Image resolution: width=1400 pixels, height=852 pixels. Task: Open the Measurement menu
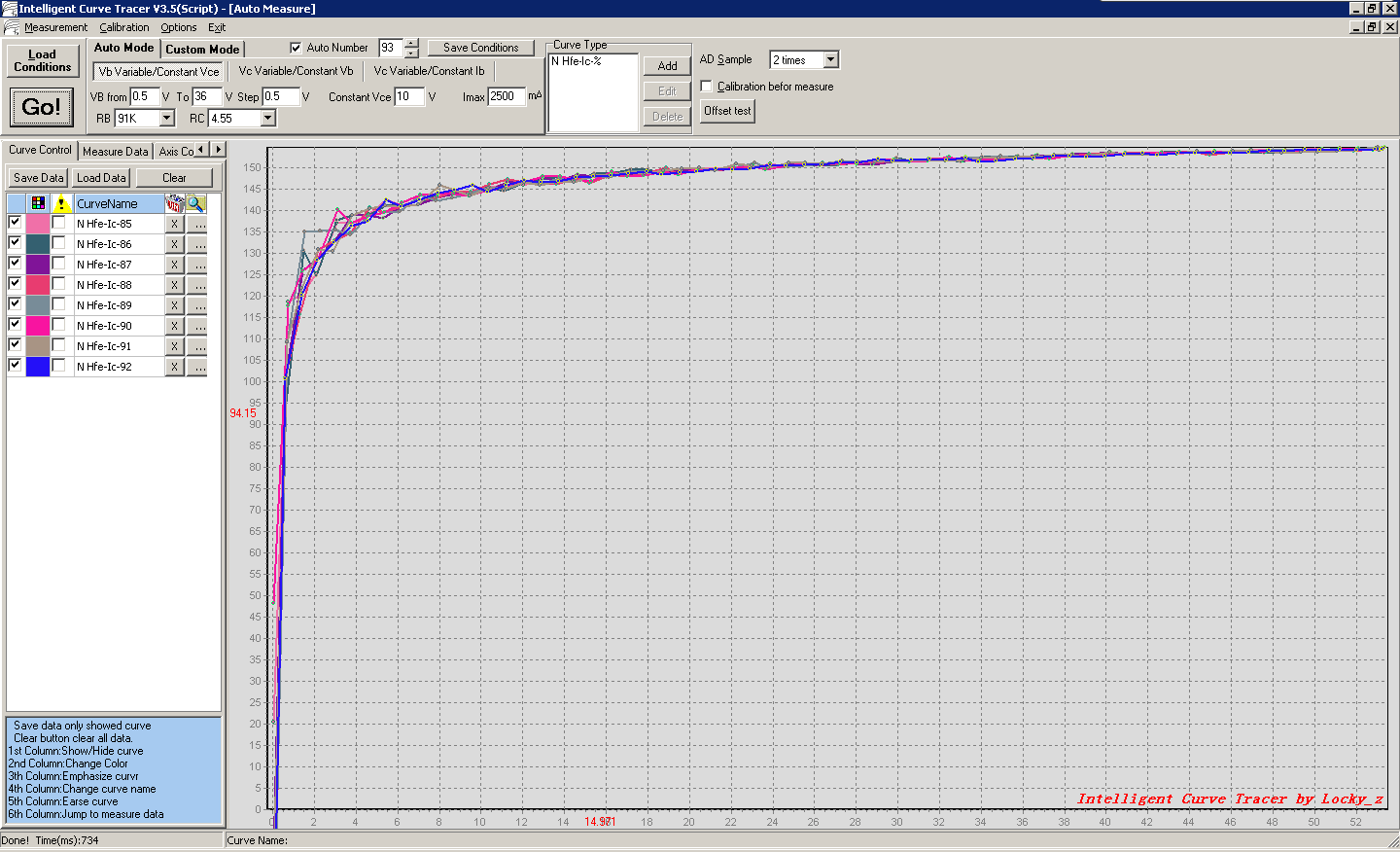click(55, 27)
